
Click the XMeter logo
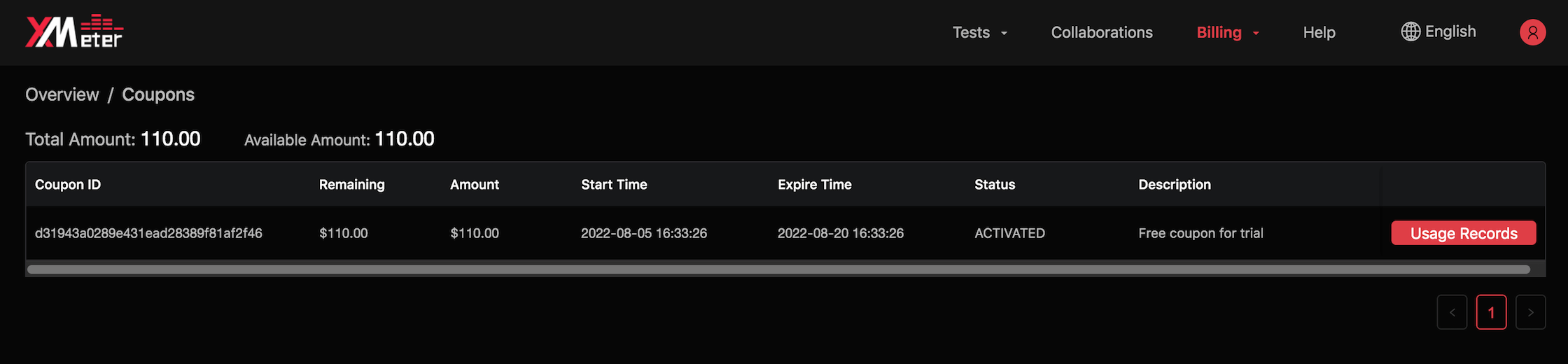(74, 31)
